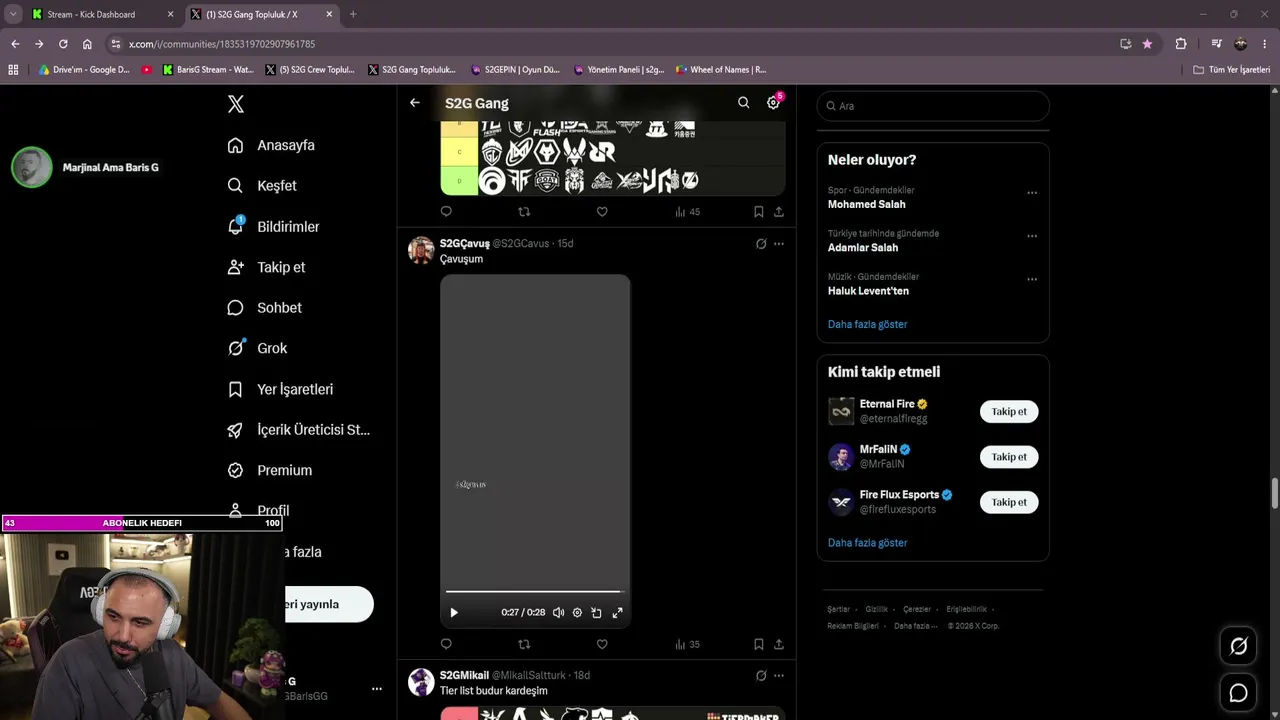Go to Anasayfa in the sidebar
The width and height of the screenshot is (1280, 720).
tap(271, 145)
